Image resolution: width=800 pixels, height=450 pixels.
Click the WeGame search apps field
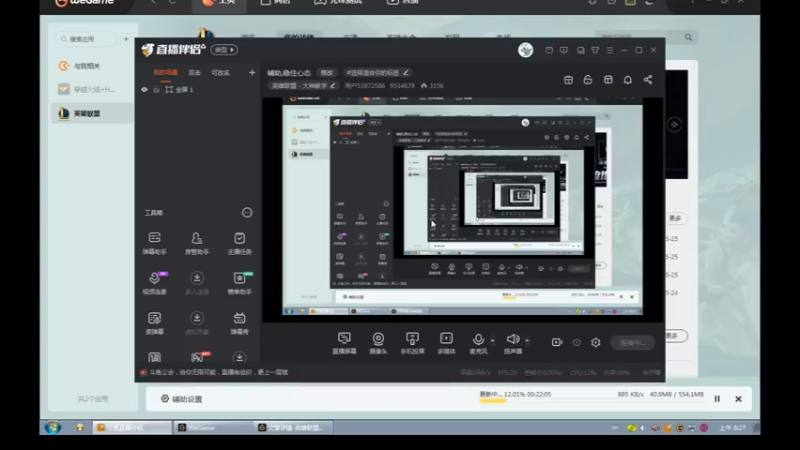point(86,39)
